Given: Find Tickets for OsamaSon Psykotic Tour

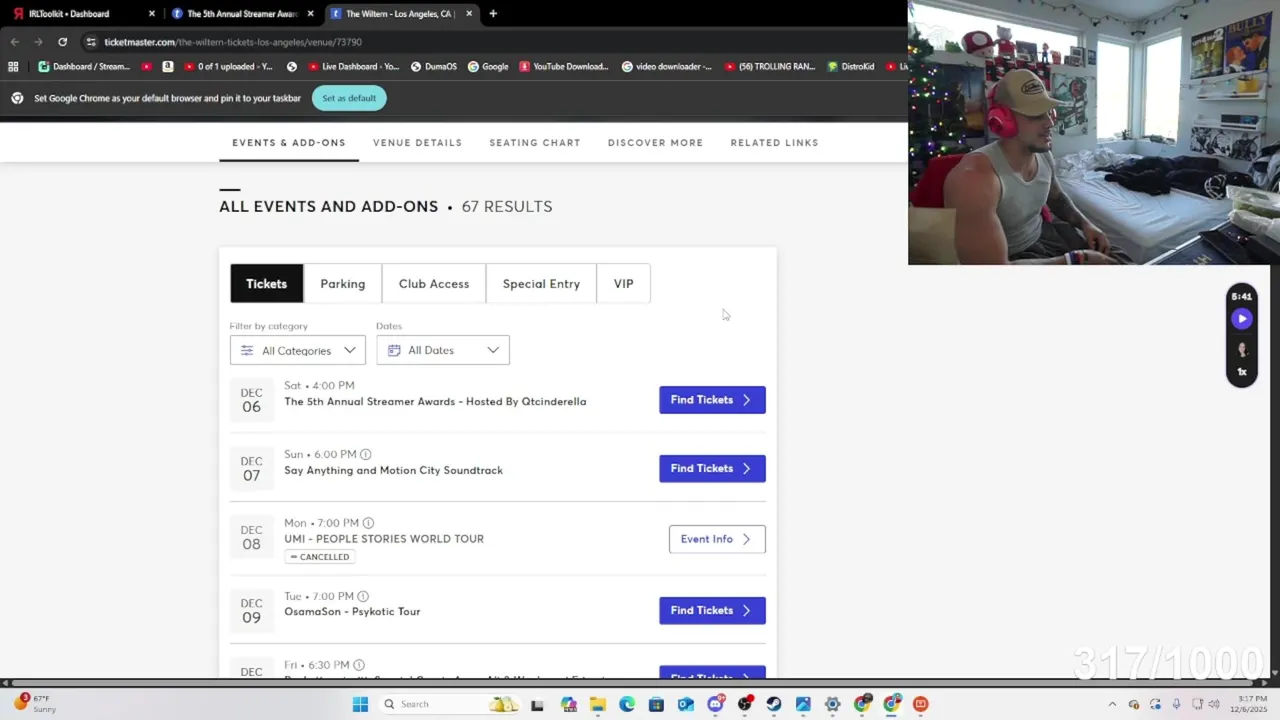Looking at the screenshot, I should 712,611.
